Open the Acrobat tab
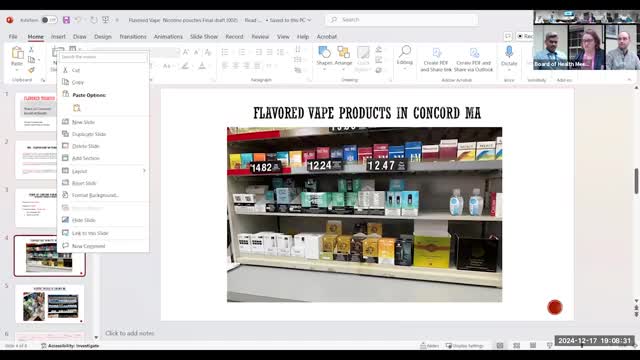Viewport: 640px width, 360px height. pyautogui.click(x=327, y=37)
